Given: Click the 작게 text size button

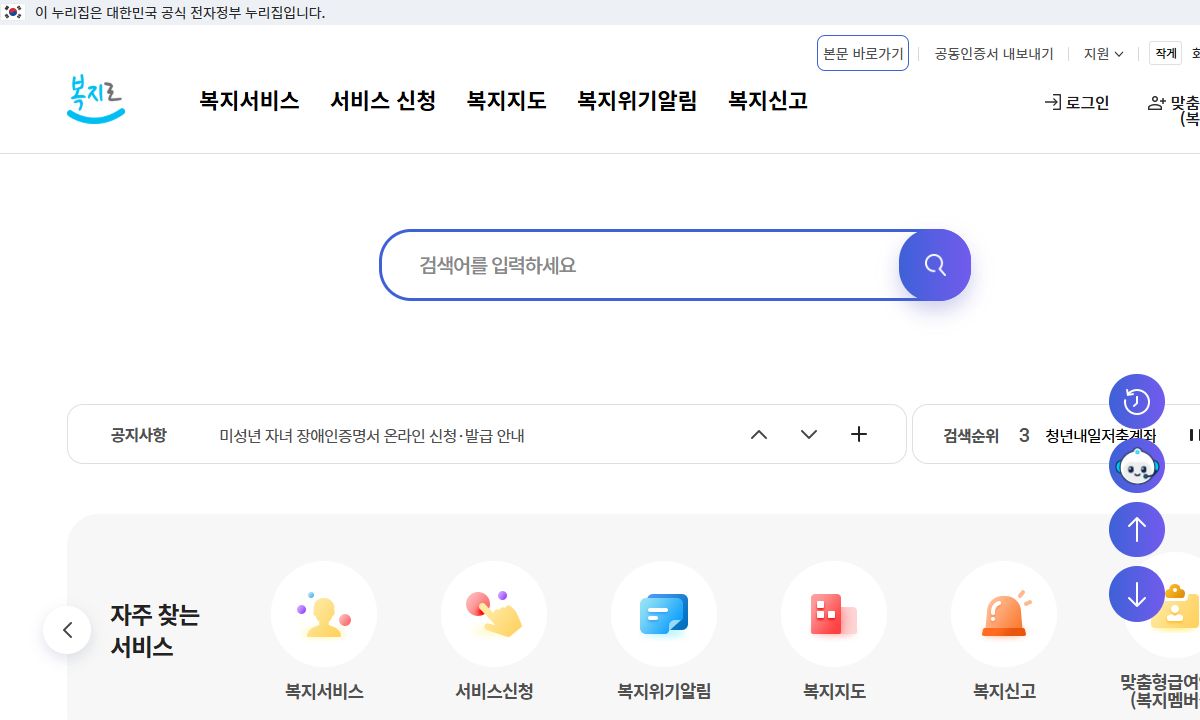Looking at the screenshot, I should tap(1166, 53).
